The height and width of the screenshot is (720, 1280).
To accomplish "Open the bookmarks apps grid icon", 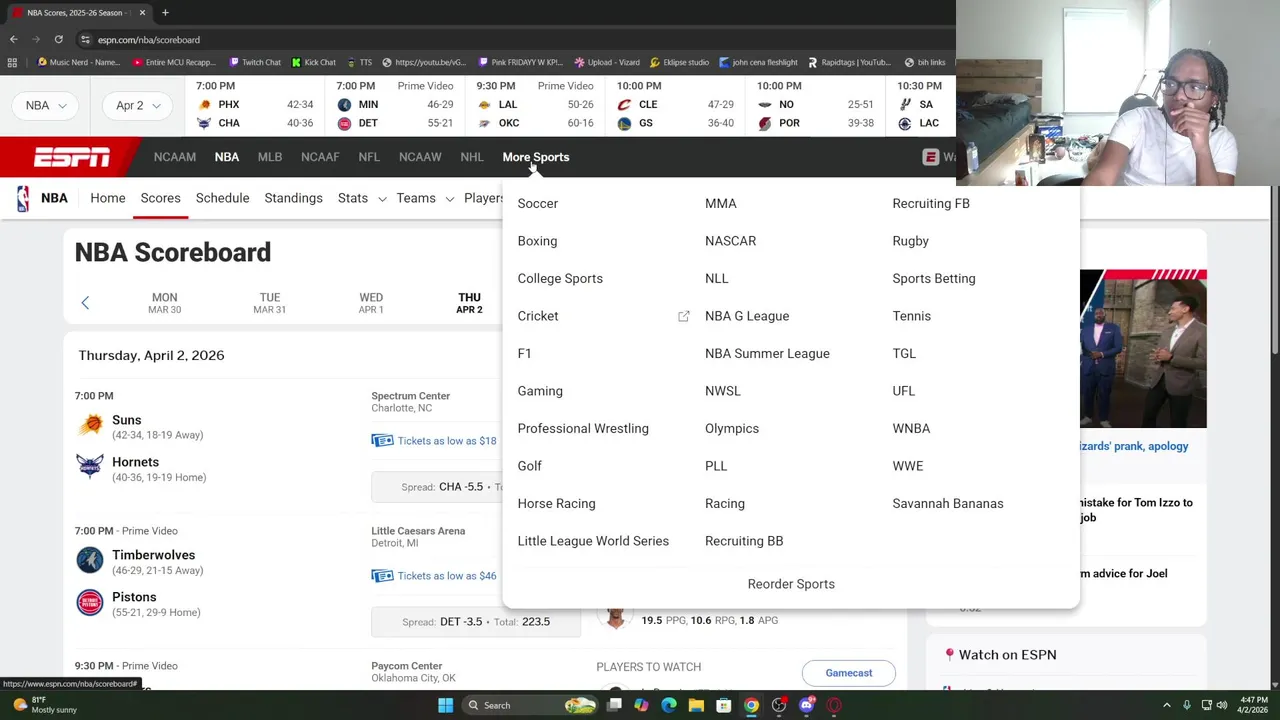I will pos(14,62).
